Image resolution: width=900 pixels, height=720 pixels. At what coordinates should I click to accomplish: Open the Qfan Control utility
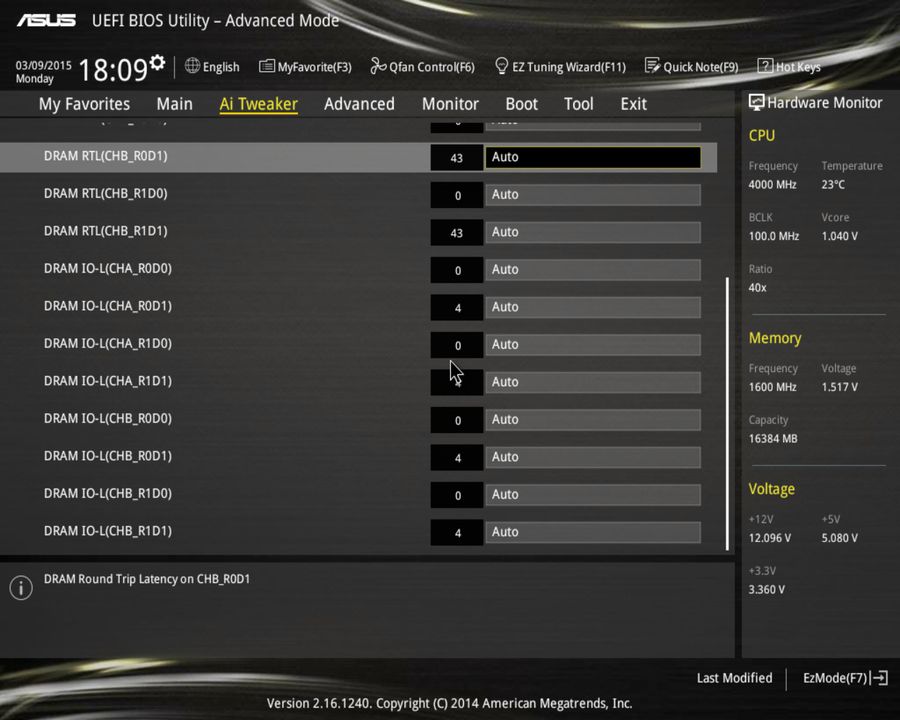(x=422, y=66)
